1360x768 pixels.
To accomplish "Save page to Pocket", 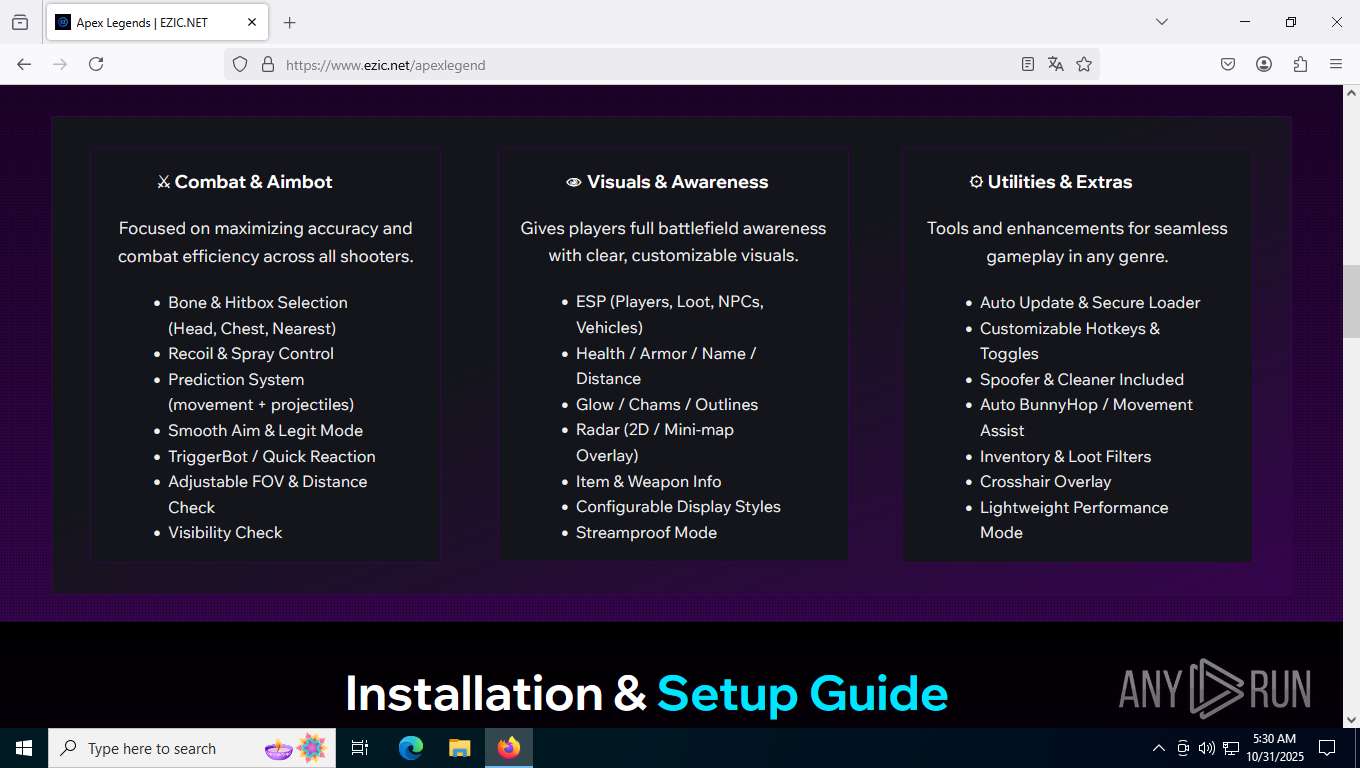I will (x=1228, y=64).
